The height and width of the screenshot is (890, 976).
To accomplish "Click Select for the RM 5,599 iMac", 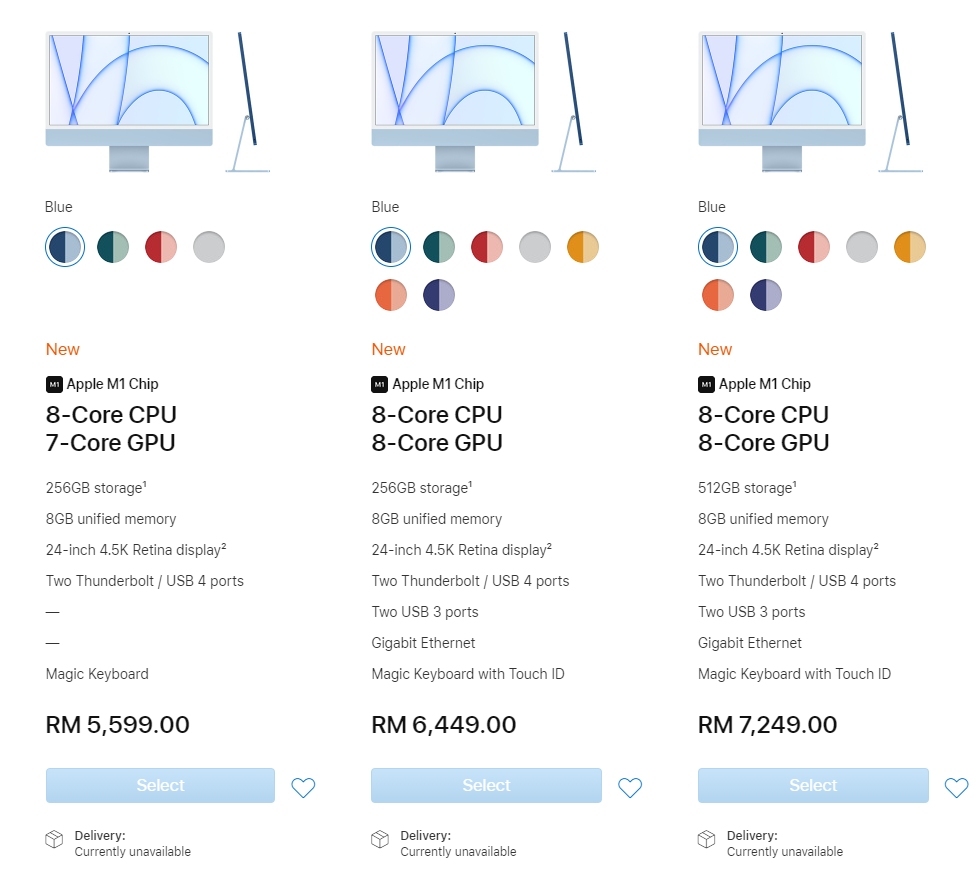I will [159, 785].
